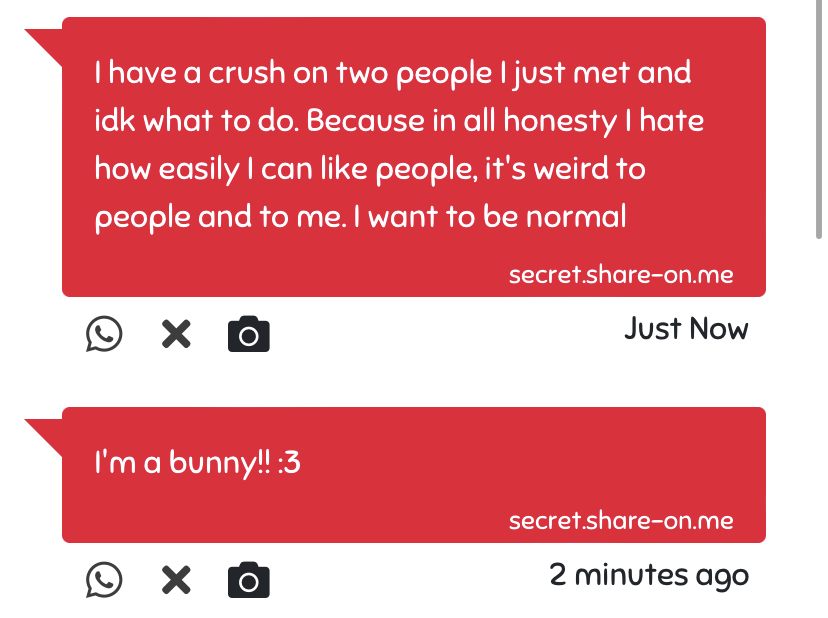Share the bunny message via WhatsApp
Image resolution: width=828 pixels, height=618 pixels.
point(104,580)
